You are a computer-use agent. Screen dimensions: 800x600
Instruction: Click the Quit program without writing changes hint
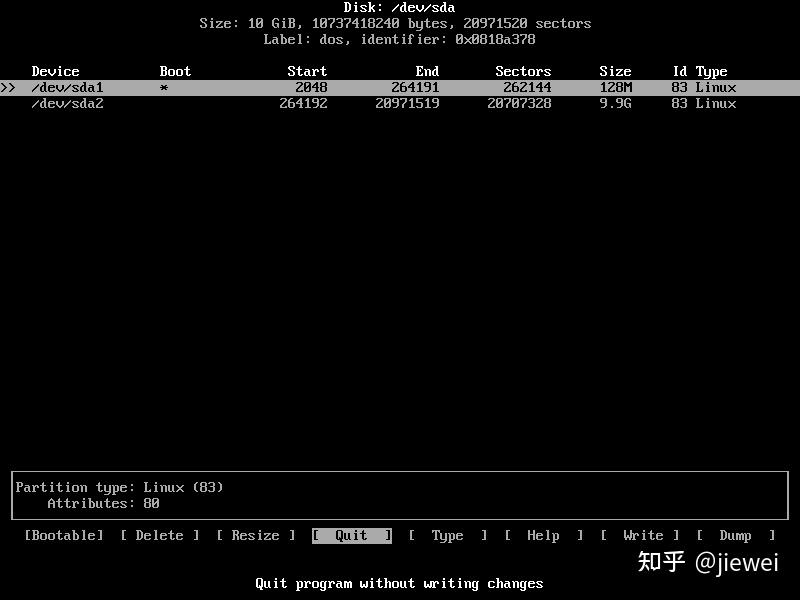[400, 583]
